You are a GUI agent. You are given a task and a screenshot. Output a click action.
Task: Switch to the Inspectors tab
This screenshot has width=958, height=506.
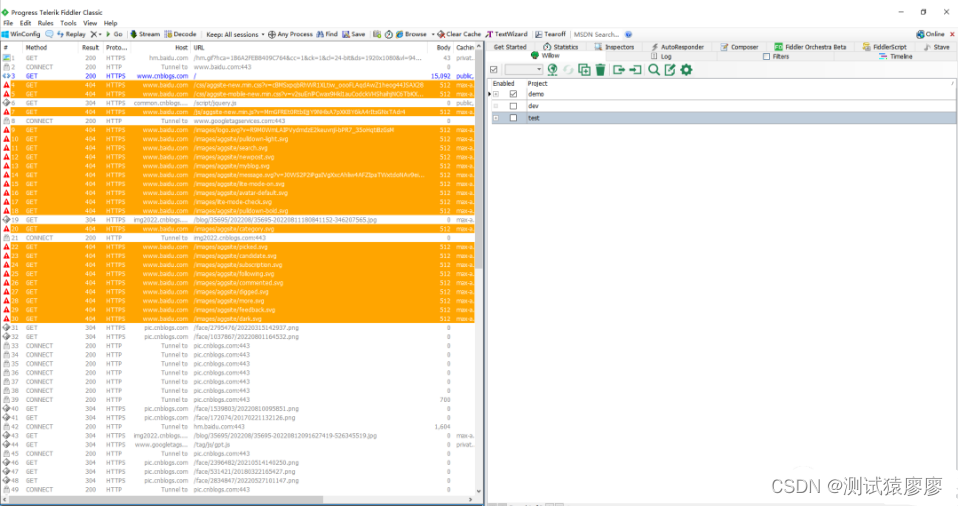pos(614,47)
